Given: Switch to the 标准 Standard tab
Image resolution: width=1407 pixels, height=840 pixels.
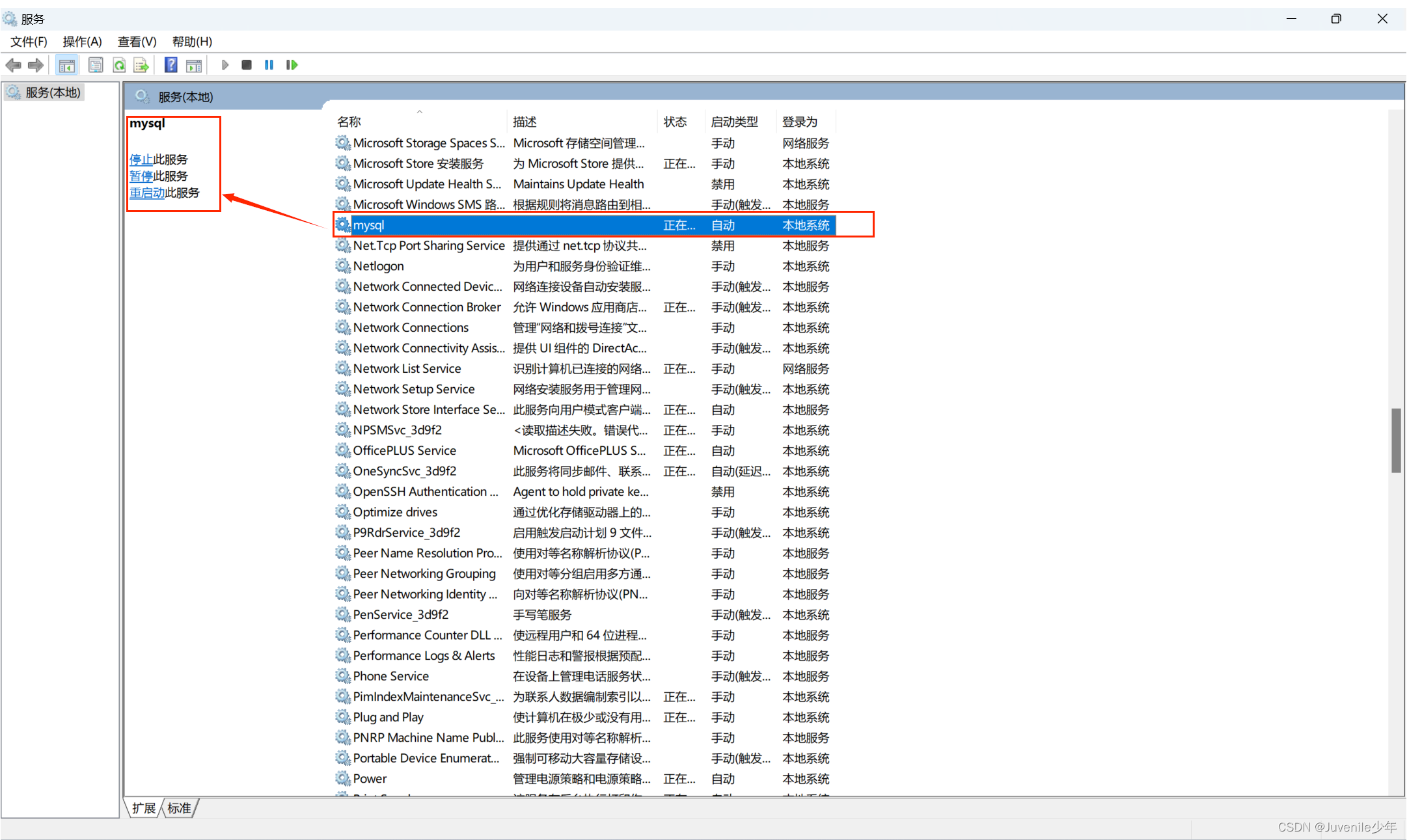Looking at the screenshot, I should click(179, 808).
